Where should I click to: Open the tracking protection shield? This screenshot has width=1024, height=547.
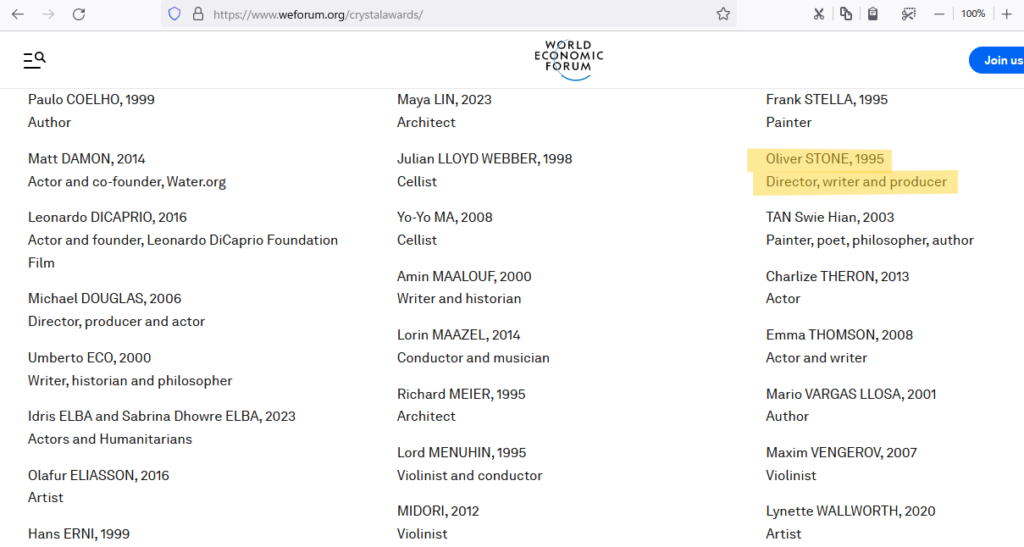point(174,14)
